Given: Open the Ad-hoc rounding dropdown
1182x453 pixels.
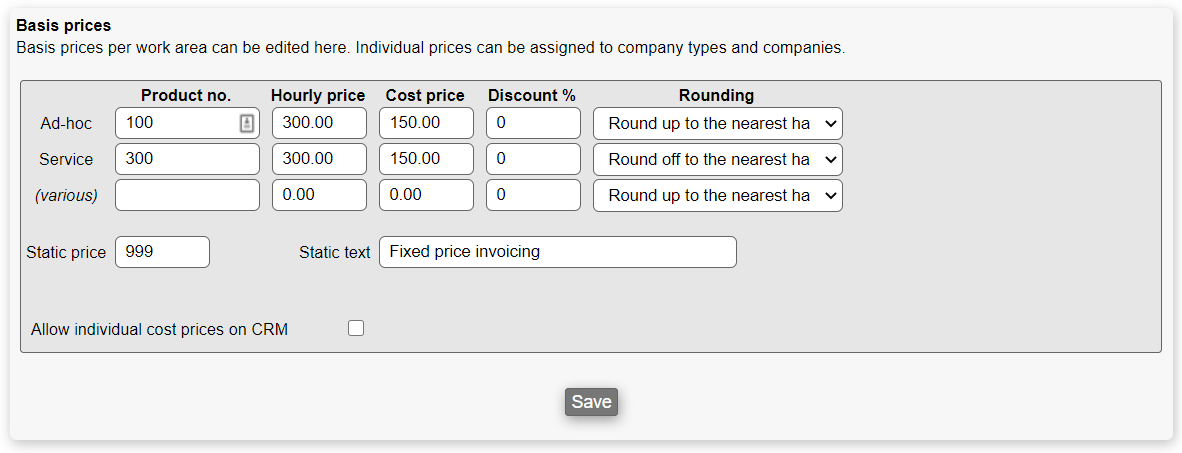Looking at the screenshot, I should (x=717, y=124).
